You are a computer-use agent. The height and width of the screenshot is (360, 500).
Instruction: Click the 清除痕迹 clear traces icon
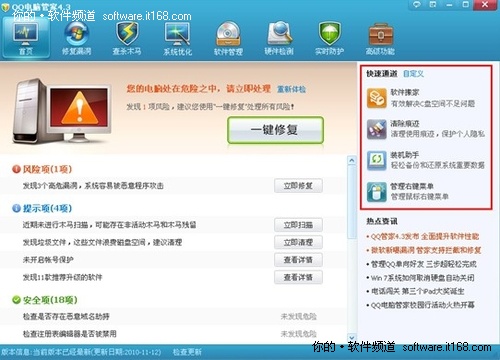[x=377, y=129]
